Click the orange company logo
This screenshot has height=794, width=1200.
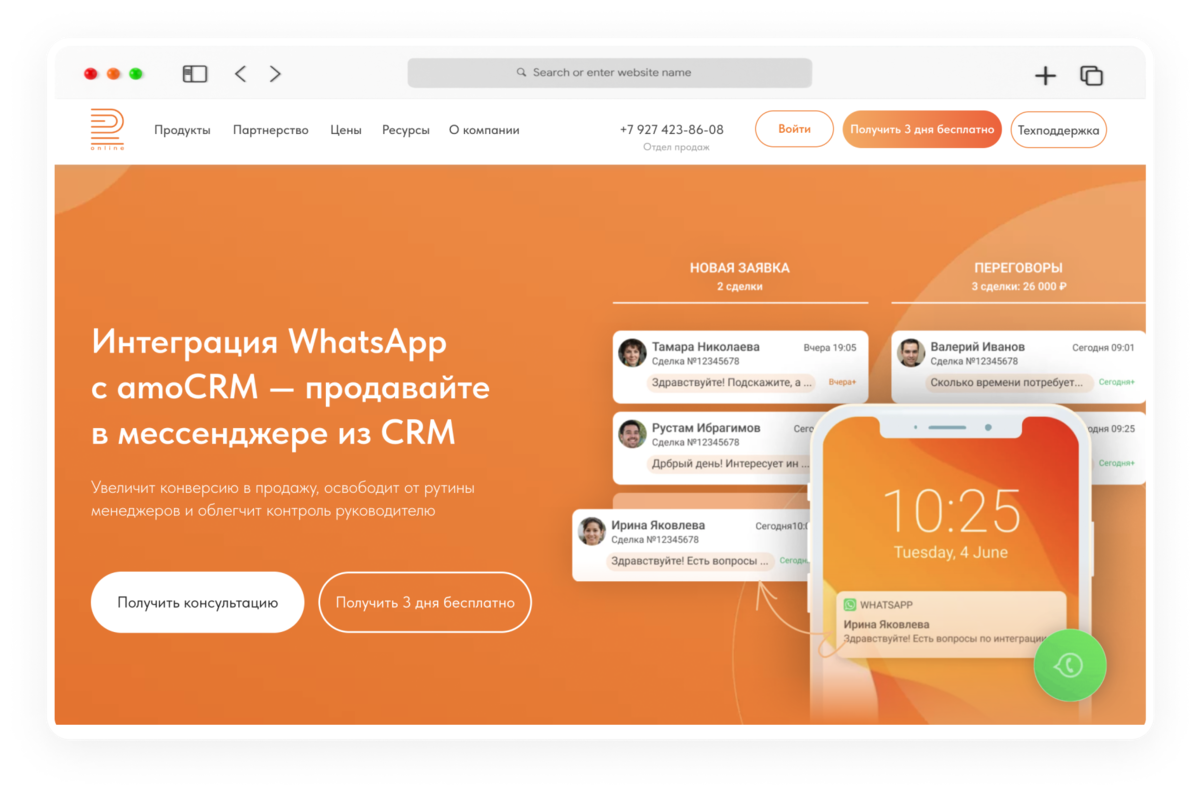click(107, 130)
